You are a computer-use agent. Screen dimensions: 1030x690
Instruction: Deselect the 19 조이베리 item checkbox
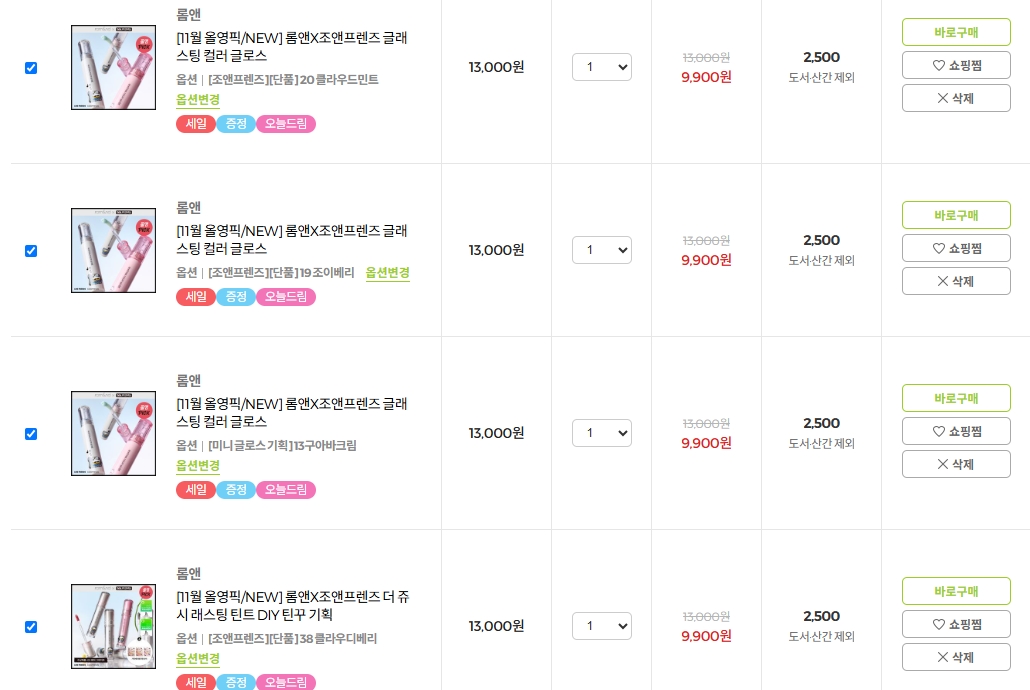pos(31,251)
